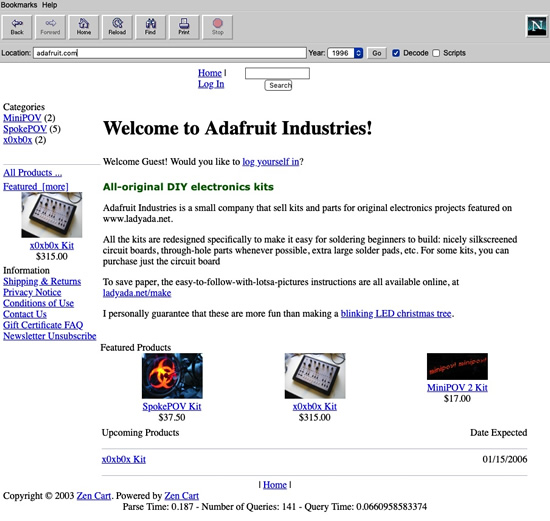Focus the site search text box
The width and height of the screenshot is (550, 521).
click(277, 73)
